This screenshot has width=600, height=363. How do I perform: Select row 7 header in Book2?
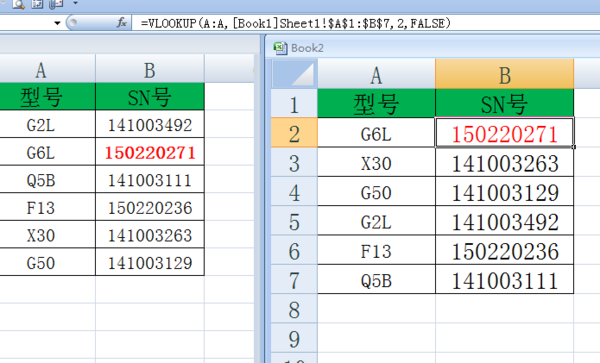tap(294, 280)
